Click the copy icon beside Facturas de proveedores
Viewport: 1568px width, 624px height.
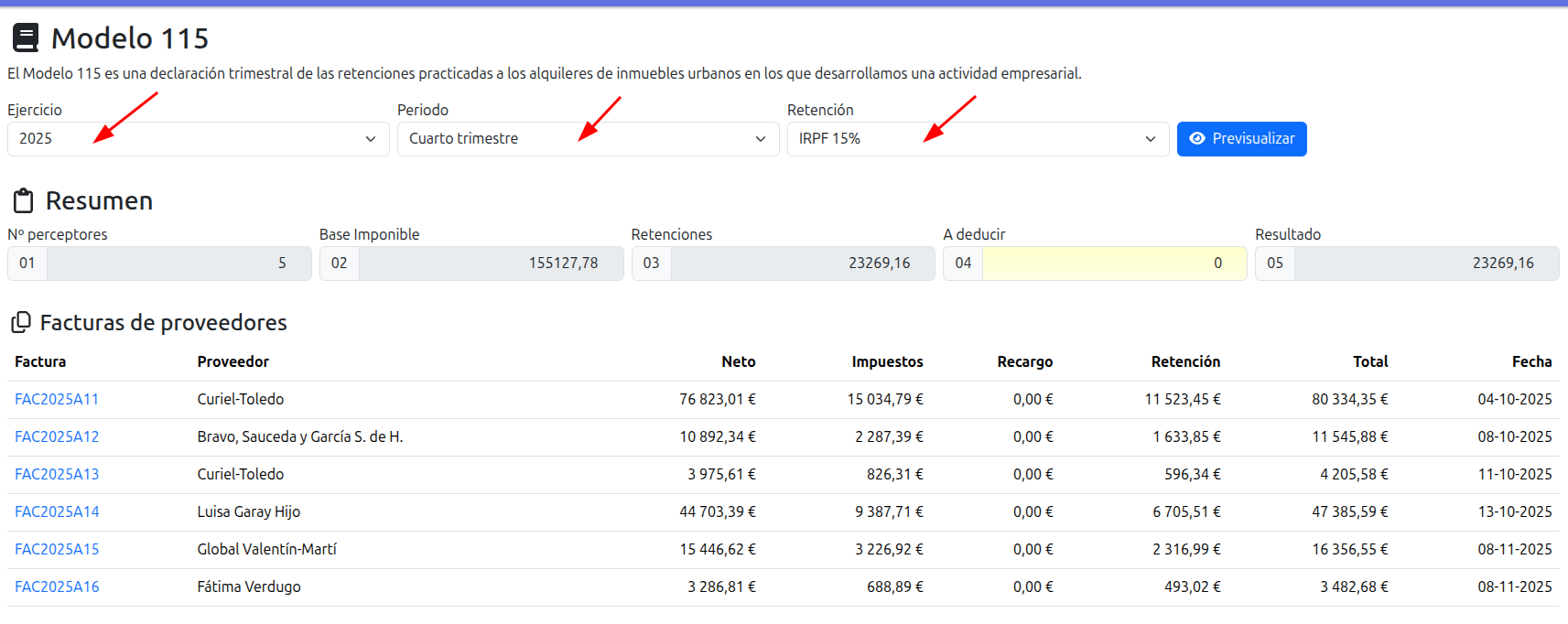[21, 323]
